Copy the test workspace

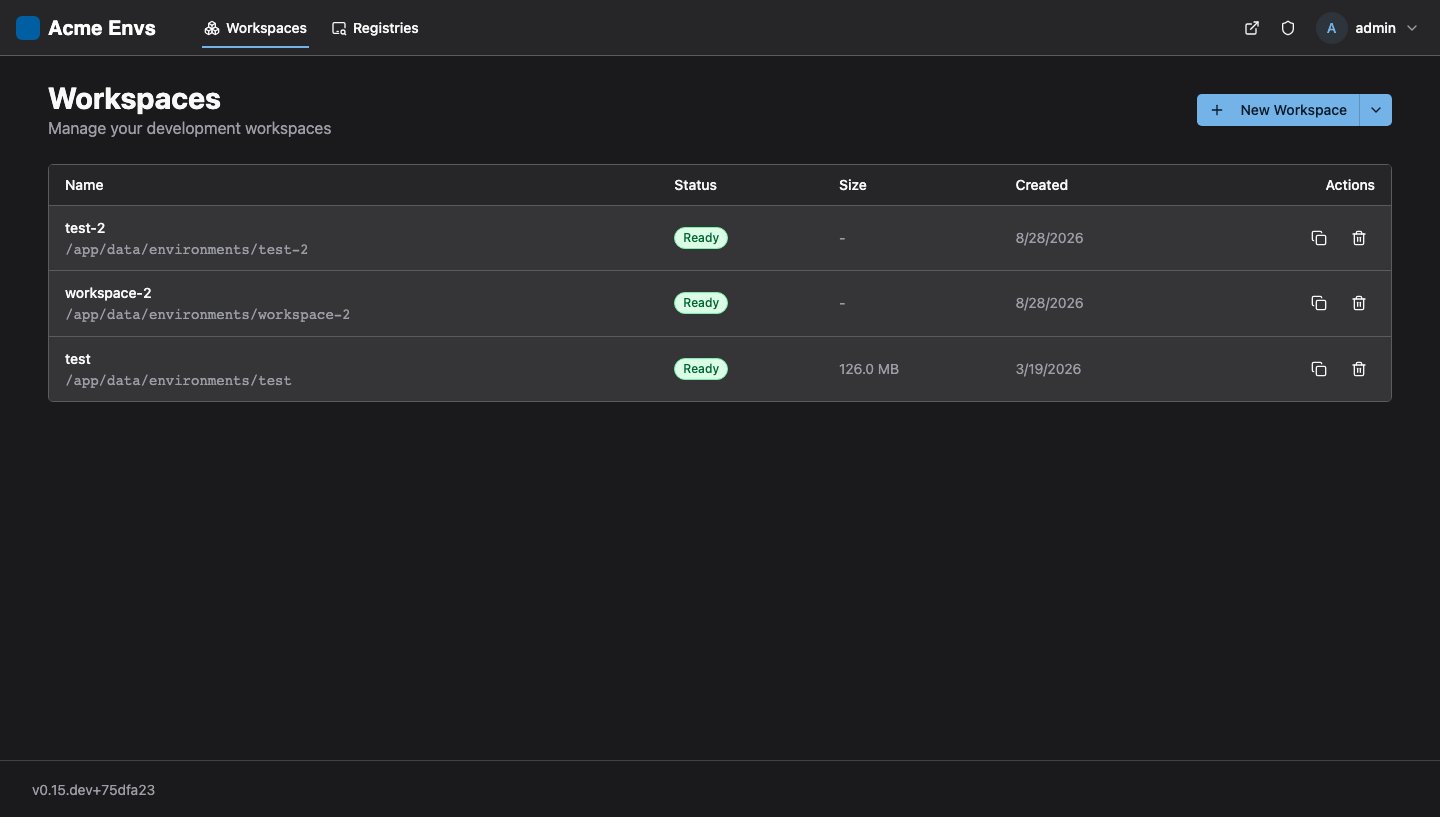tap(1319, 369)
